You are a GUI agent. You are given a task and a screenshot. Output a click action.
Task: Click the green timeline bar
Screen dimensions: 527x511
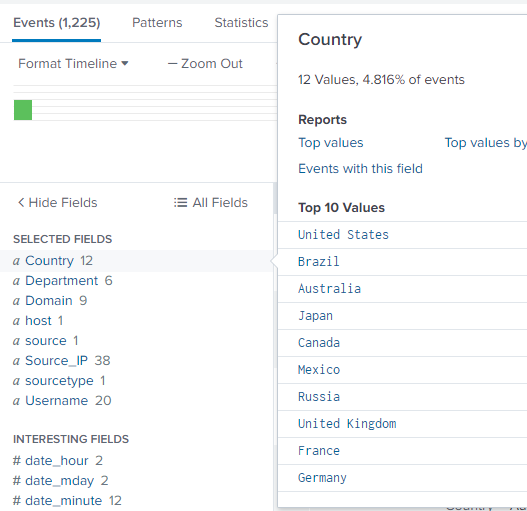(x=23, y=110)
